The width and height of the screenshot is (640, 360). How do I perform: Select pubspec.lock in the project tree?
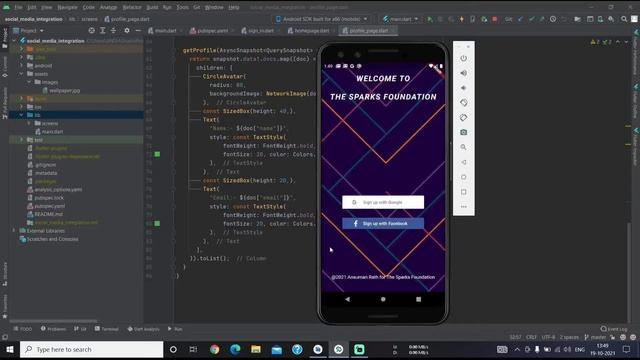(x=45, y=198)
